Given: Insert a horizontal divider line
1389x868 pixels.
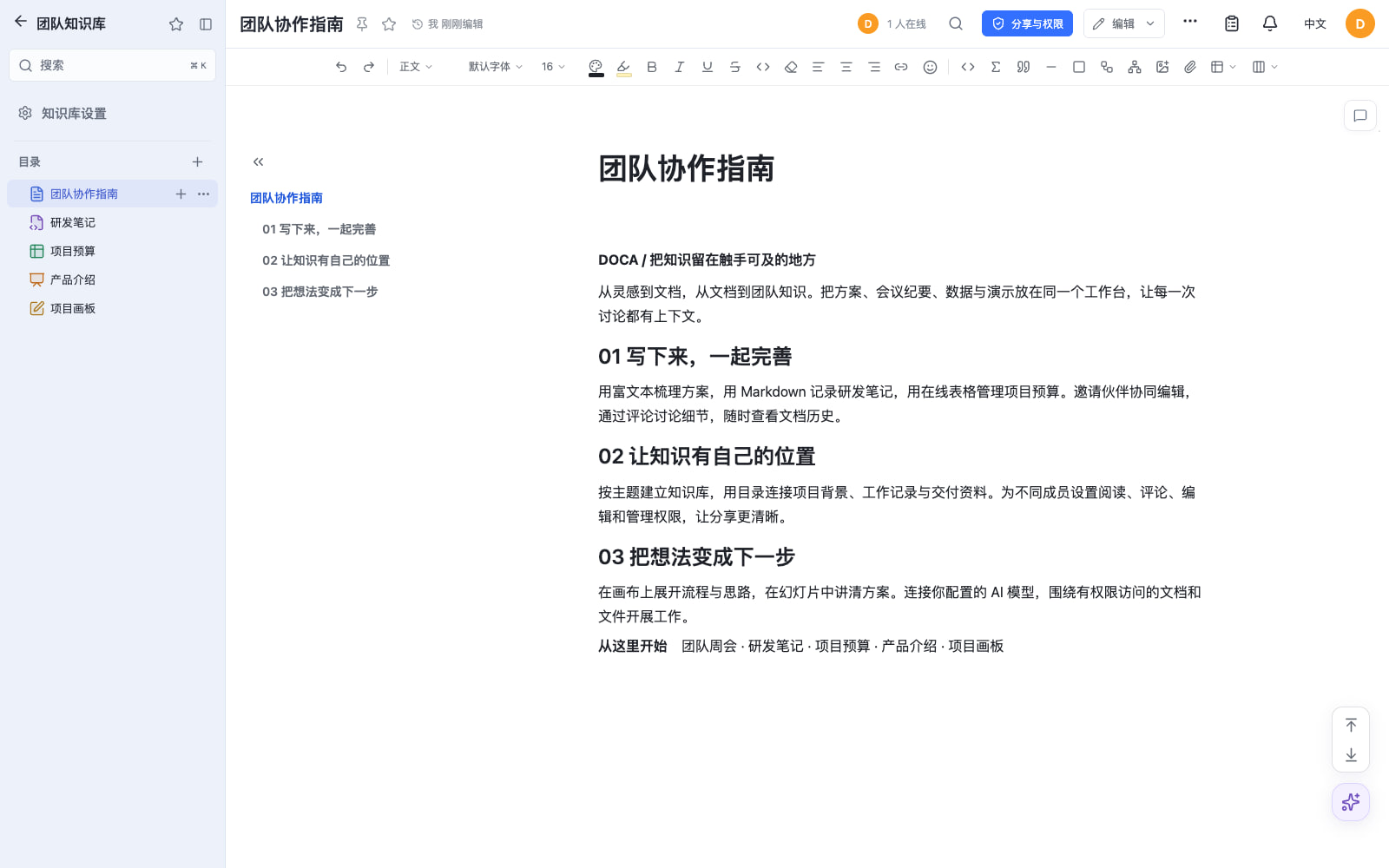Looking at the screenshot, I should [x=1051, y=67].
